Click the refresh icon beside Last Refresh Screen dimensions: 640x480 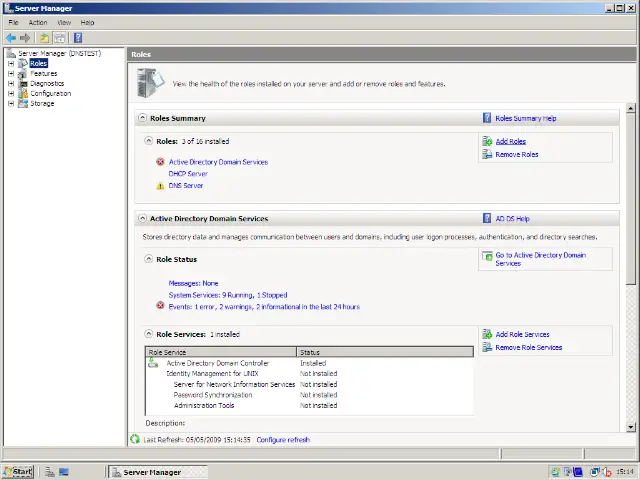click(x=135, y=440)
